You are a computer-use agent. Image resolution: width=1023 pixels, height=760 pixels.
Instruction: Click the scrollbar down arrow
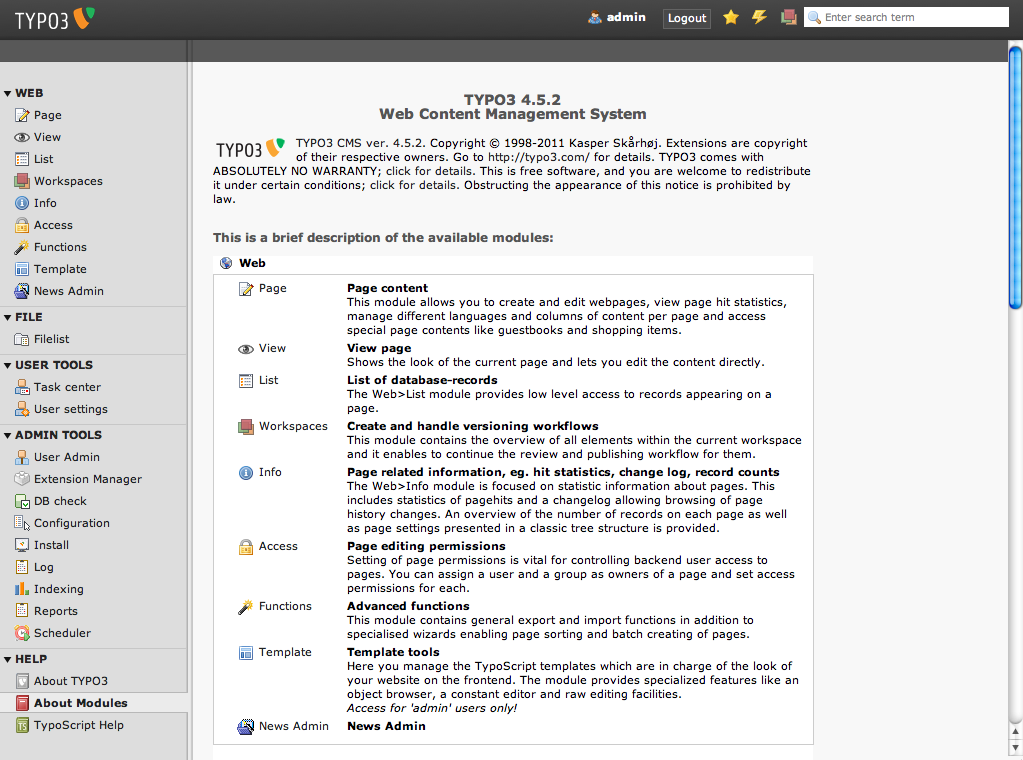[1015, 748]
